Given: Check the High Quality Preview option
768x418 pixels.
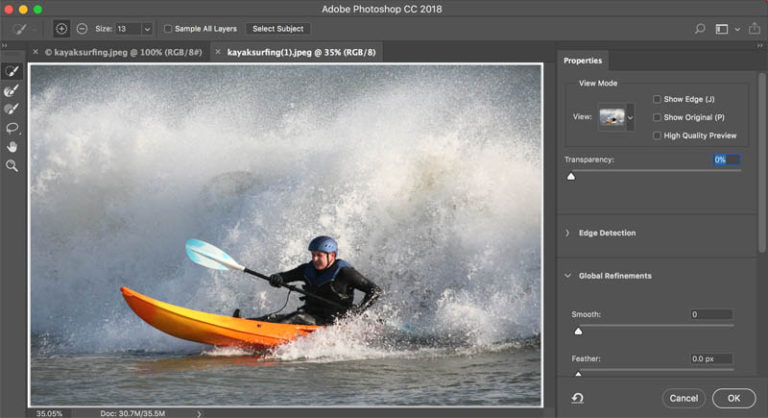Looking at the screenshot, I should 657,135.
